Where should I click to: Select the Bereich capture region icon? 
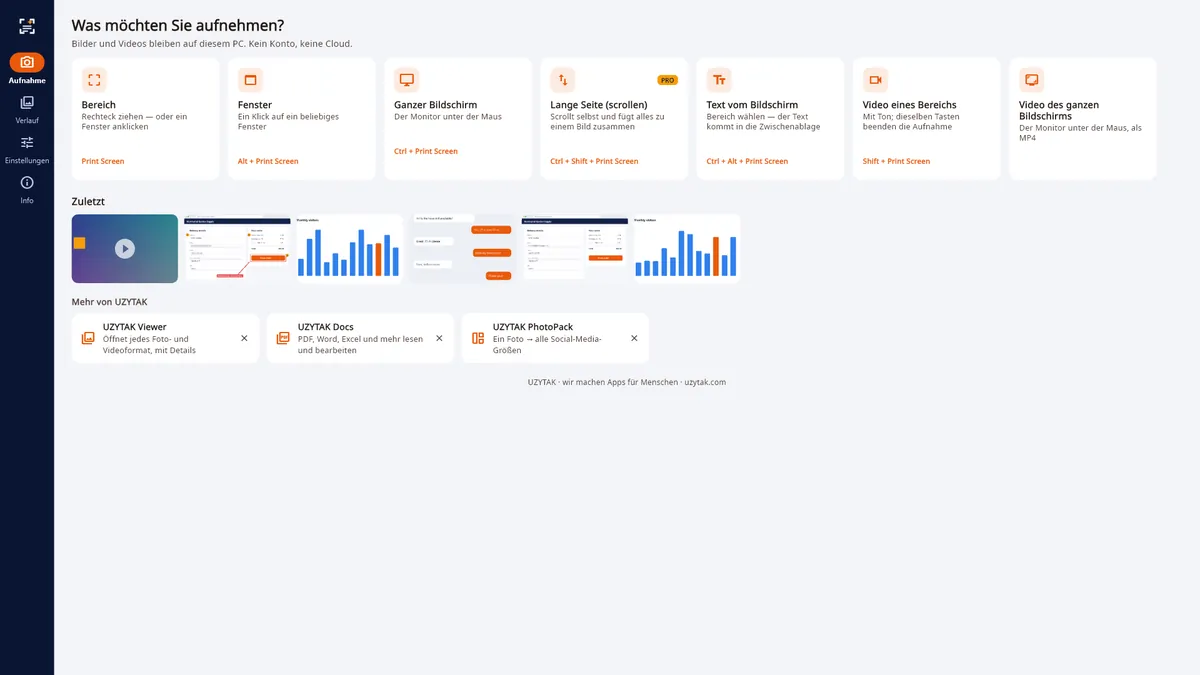94,80
